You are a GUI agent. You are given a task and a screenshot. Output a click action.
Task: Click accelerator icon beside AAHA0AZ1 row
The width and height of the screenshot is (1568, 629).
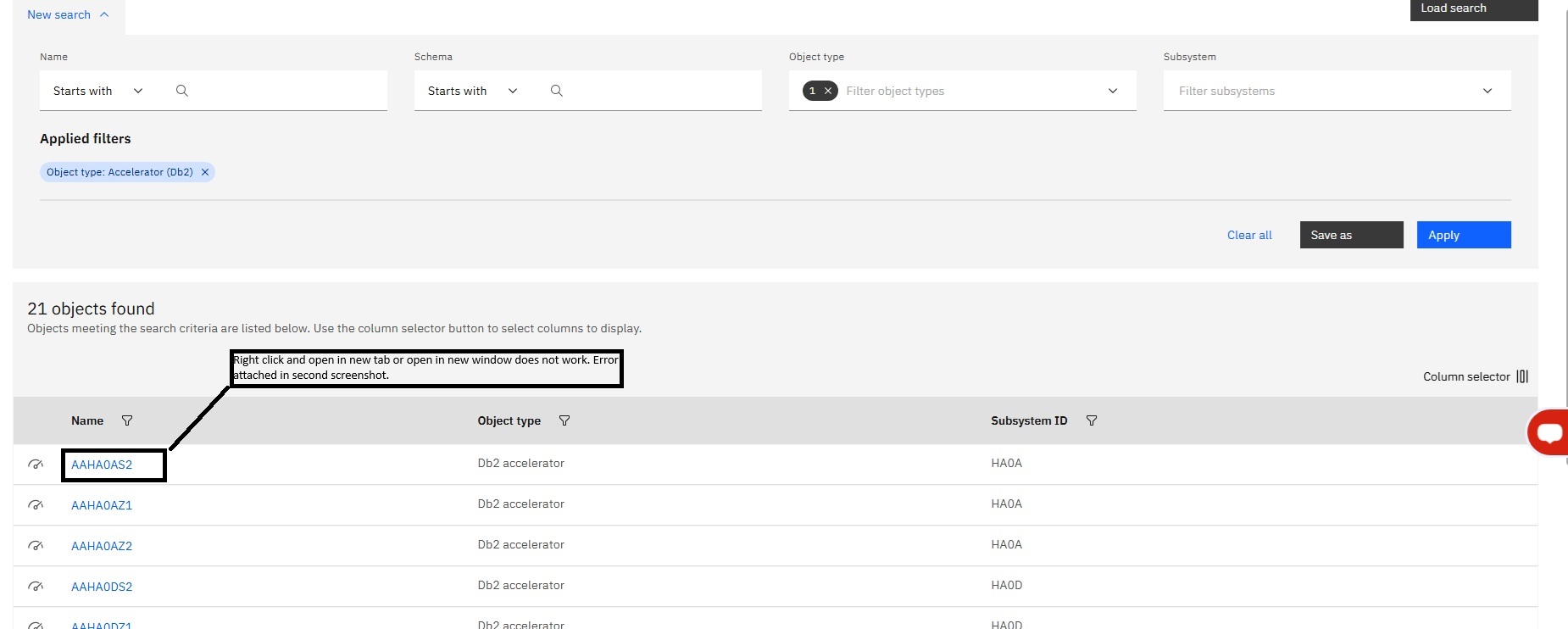click(36, 504)
